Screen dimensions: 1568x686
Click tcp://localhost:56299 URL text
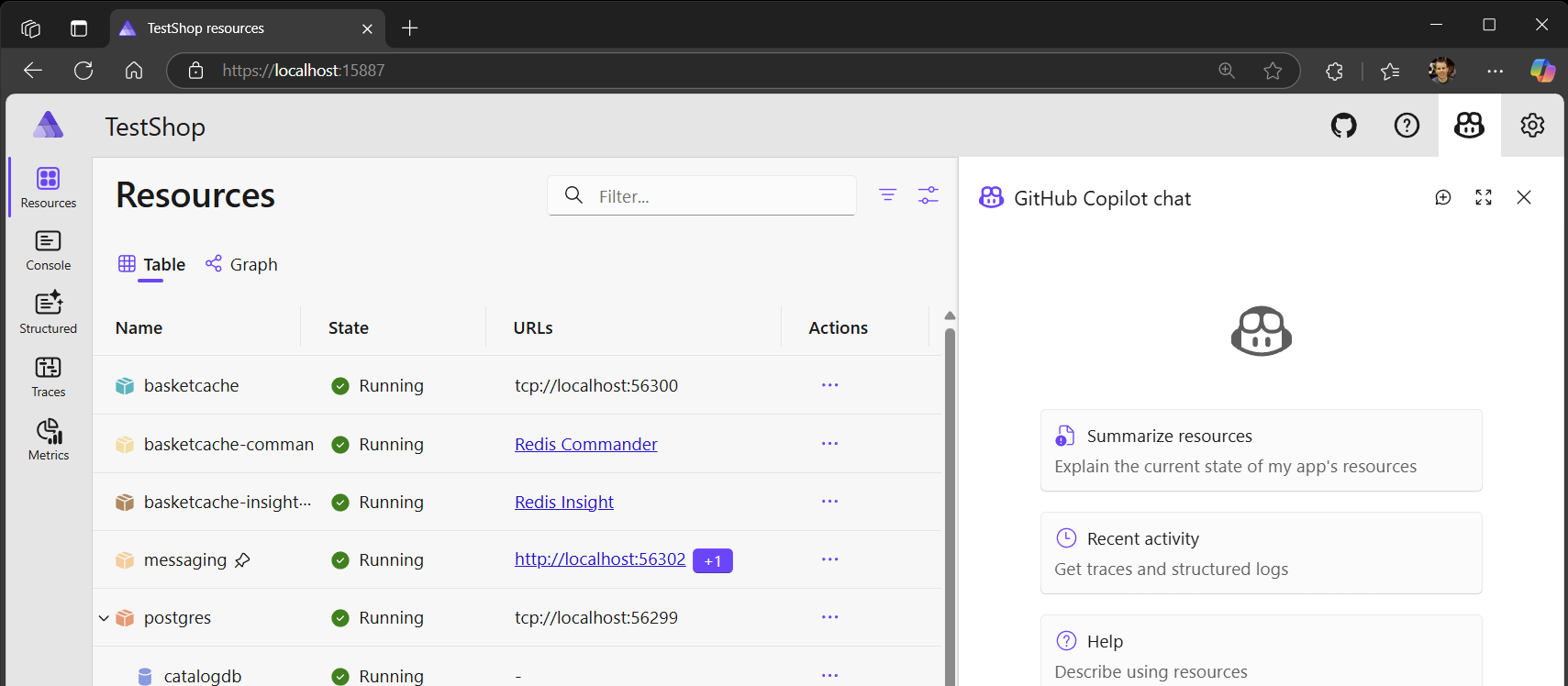click(596, 617)
